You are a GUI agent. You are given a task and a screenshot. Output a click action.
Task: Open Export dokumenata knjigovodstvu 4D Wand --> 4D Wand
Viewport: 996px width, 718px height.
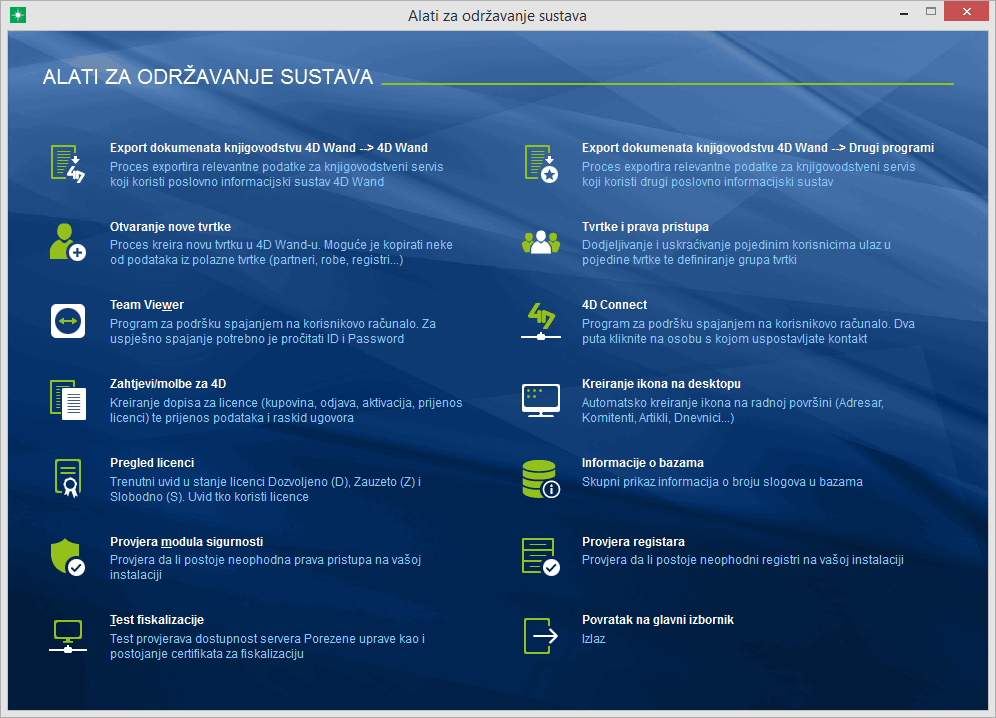pyautogui.click(x=269, y=147)
